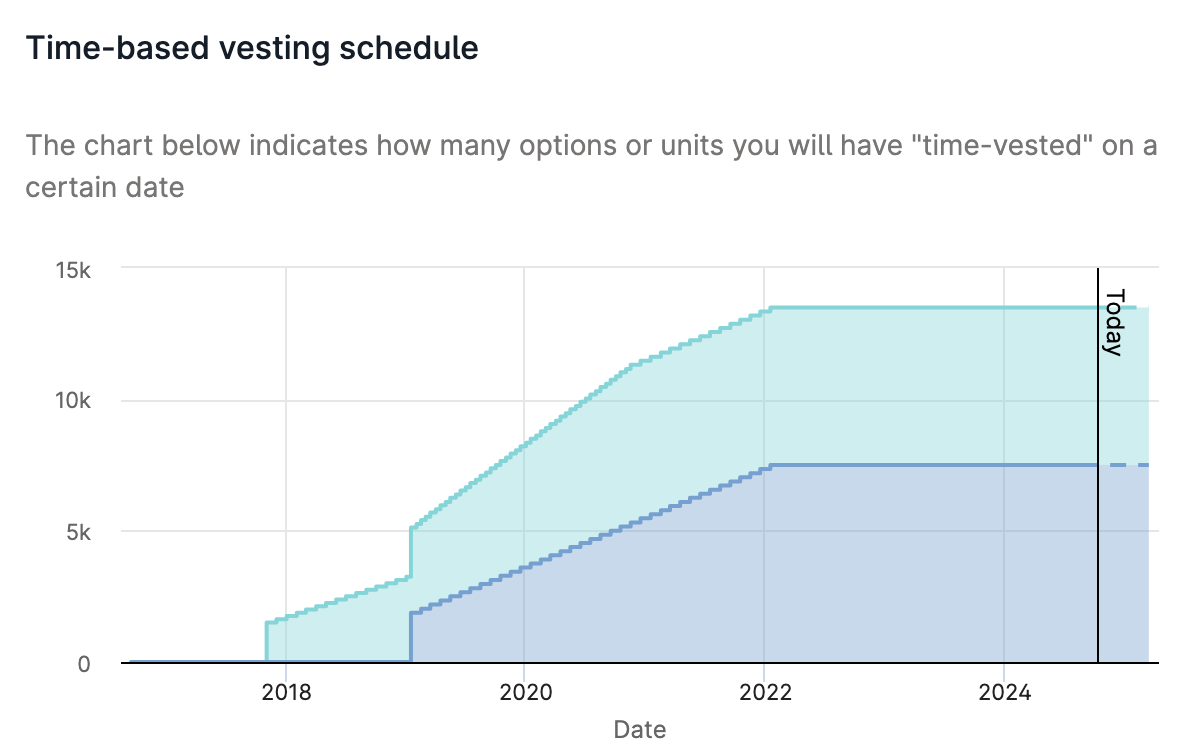
Task: Click the rotated "Today" label text
Action: (1114, 322)
